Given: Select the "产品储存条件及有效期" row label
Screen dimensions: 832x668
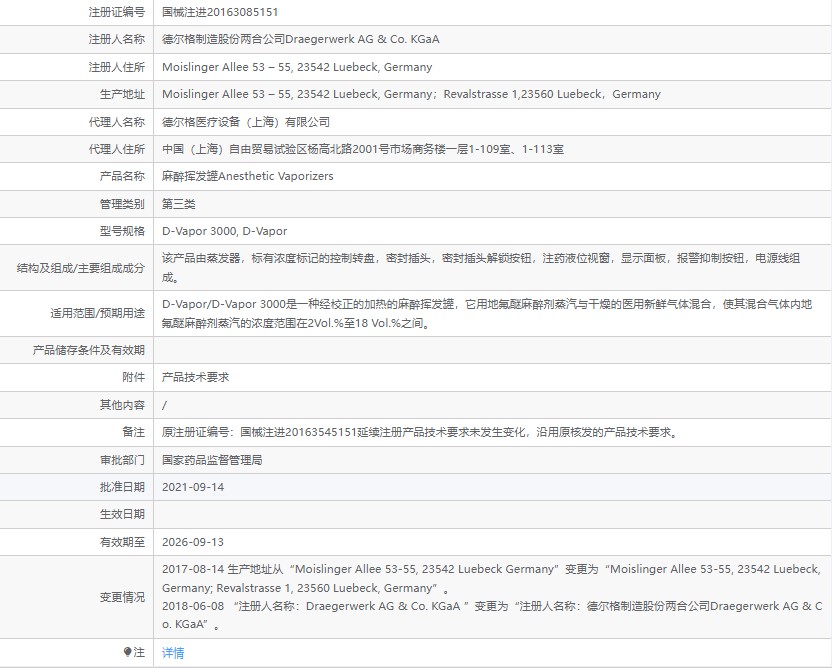Looking at the screenshot, I should [89, 350].
